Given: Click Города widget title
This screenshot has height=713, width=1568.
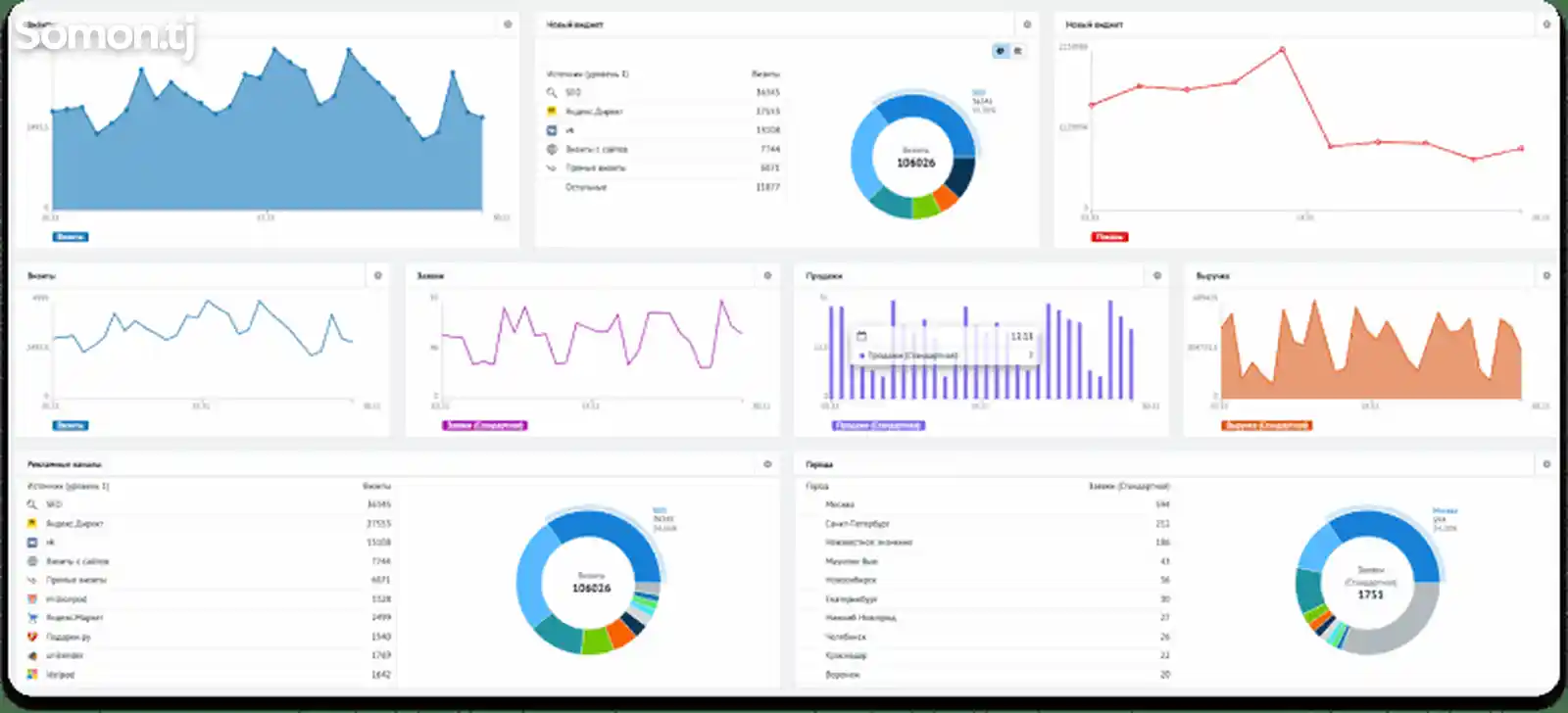Looking at the screenshot, I should click(x=819, y=464).
